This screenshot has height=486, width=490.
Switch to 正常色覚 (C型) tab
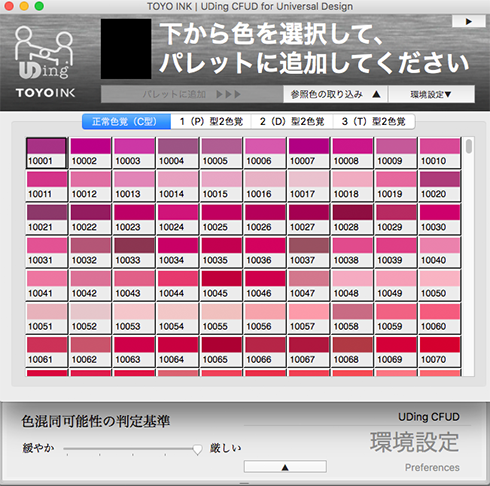pyautogui.click(x=126, y=122)
